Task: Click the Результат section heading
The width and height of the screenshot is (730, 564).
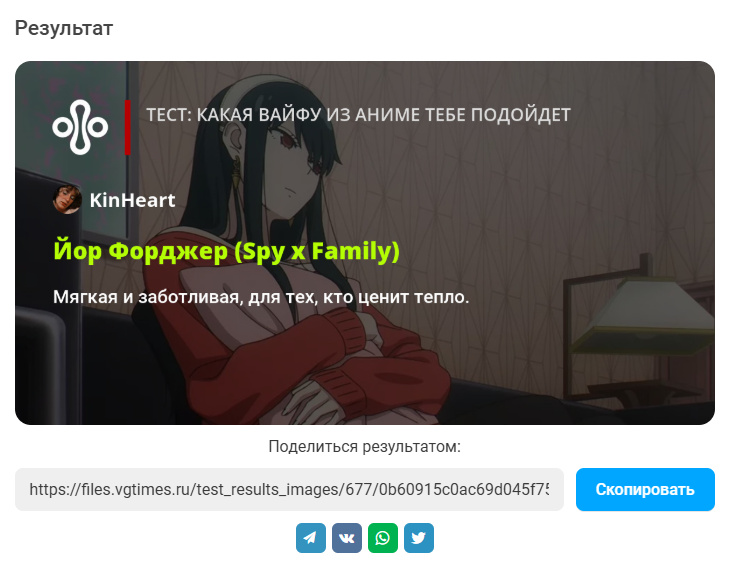Action: tap(64, 28)
